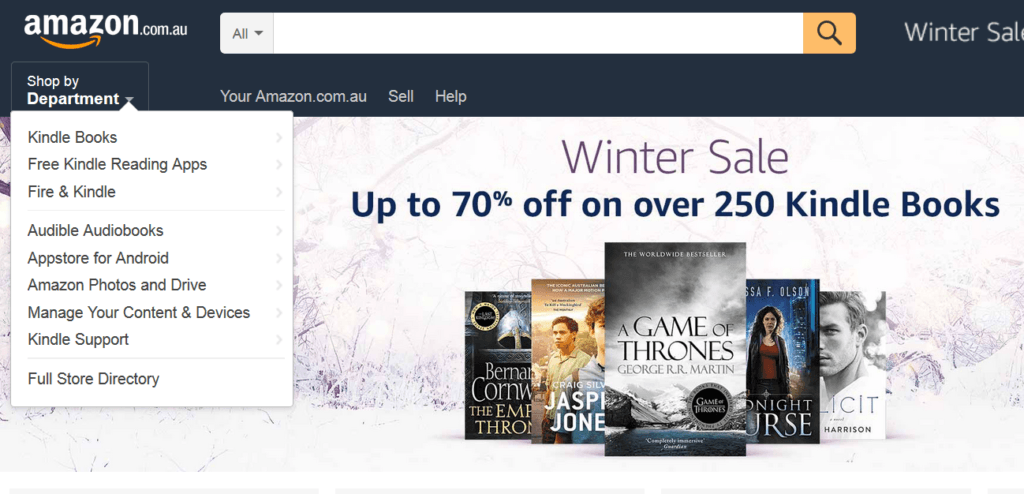Visit Your Amazon.com.au link
The height and width of the screenshot is (494, 1024).
click(293, 97)
